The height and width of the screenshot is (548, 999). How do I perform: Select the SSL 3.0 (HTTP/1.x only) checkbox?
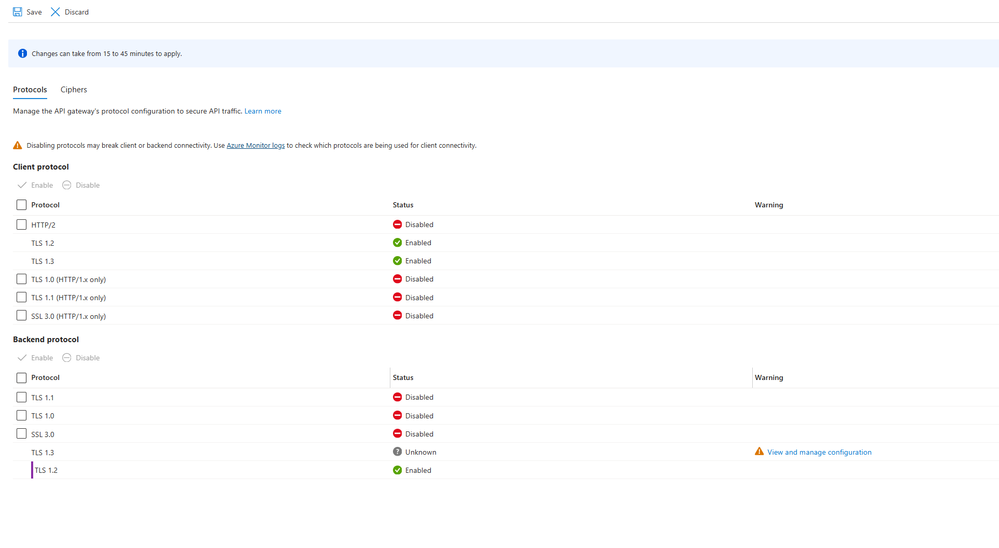tap(21, 315)
